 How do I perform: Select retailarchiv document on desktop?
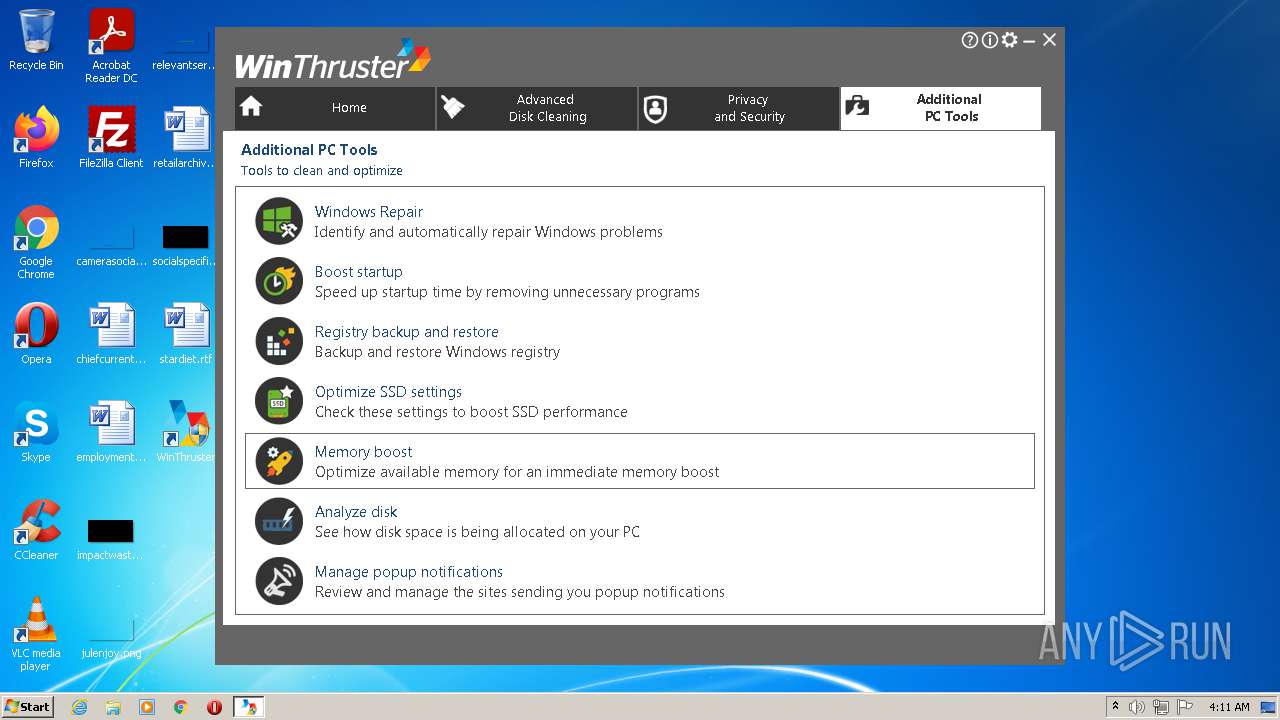[x=186, y=138]
